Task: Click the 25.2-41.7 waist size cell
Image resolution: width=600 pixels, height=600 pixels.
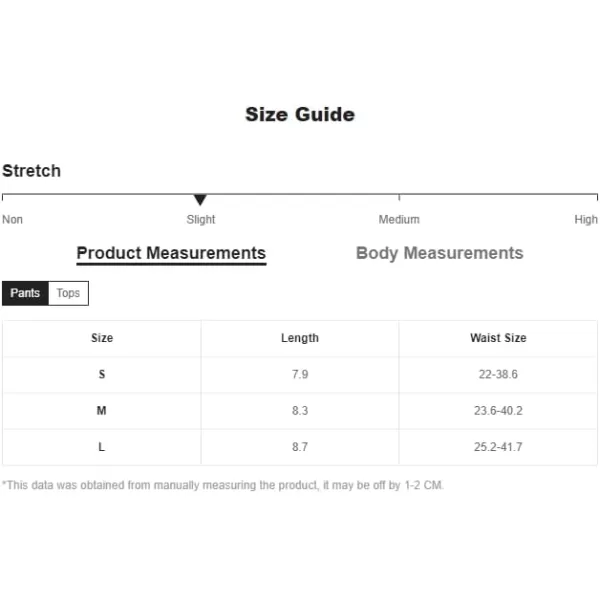Action: pos(498,447)
